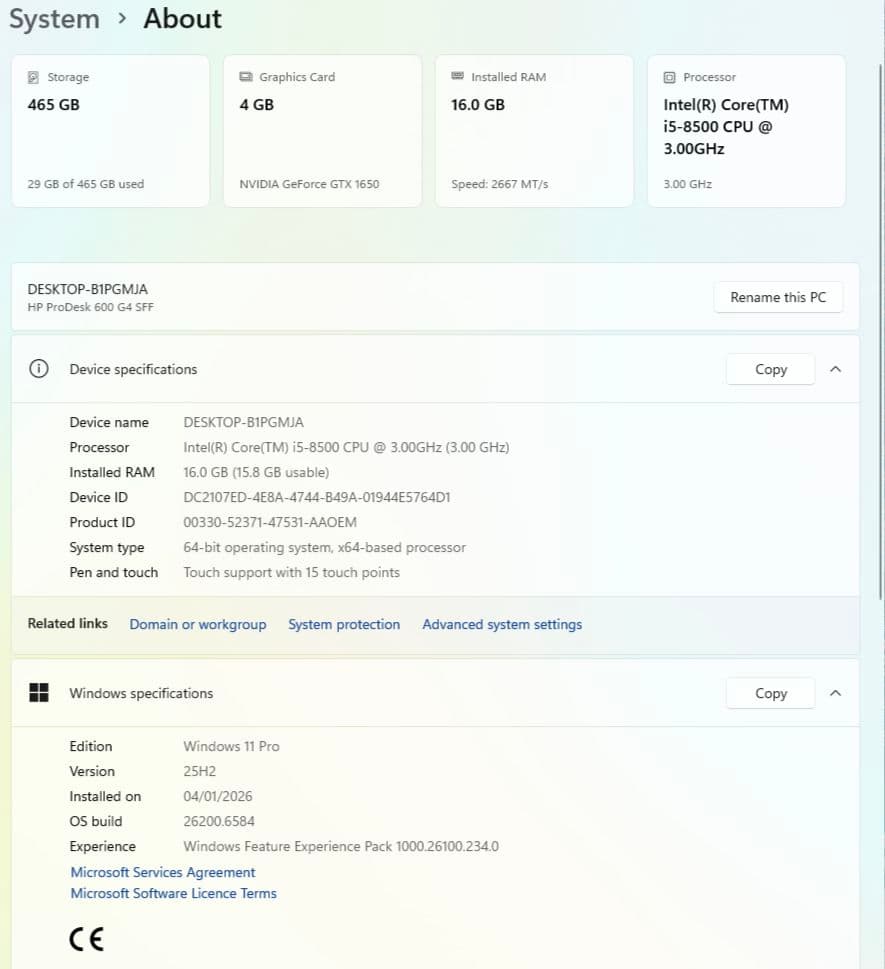Viewport: 885px width, 969px height.
Task: Click the Graphics Card icon
Action: [x=246, y=77]
